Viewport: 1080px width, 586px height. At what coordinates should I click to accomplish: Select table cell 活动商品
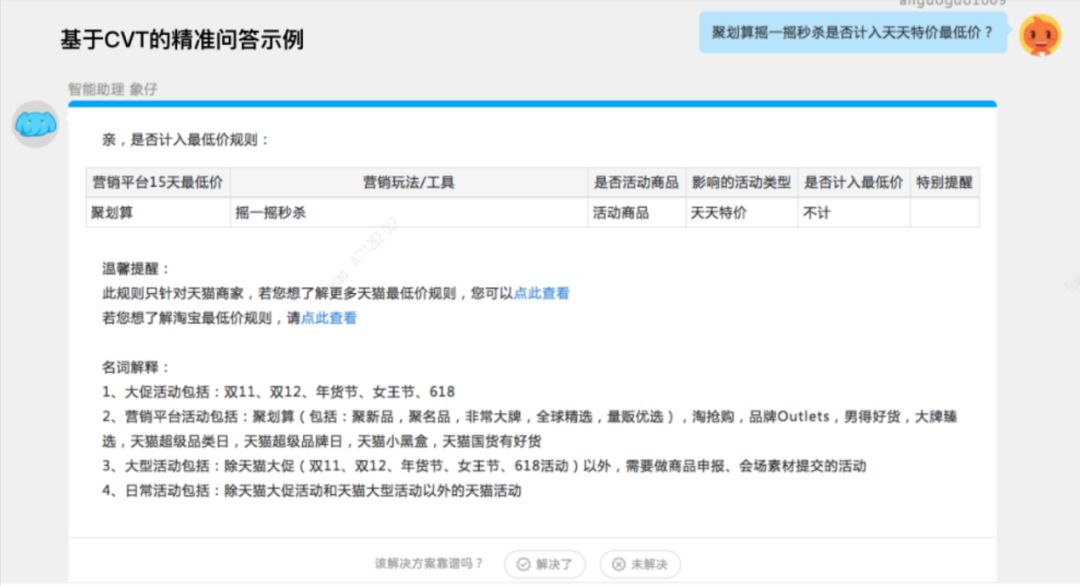(x=636, y=213)
